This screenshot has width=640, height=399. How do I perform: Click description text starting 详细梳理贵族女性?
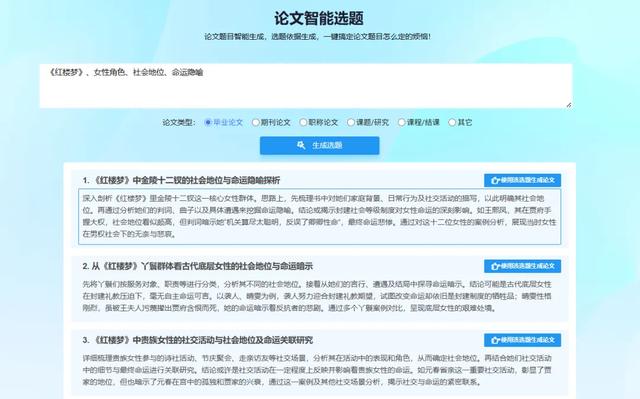click(317, 370)
